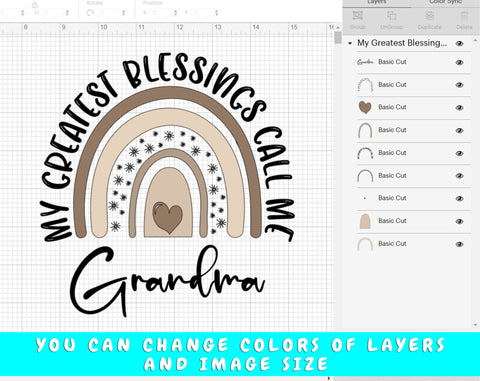Select the dark speckled arch layer thumbnail
480x381 pixels.
click(x=365, y=153)
